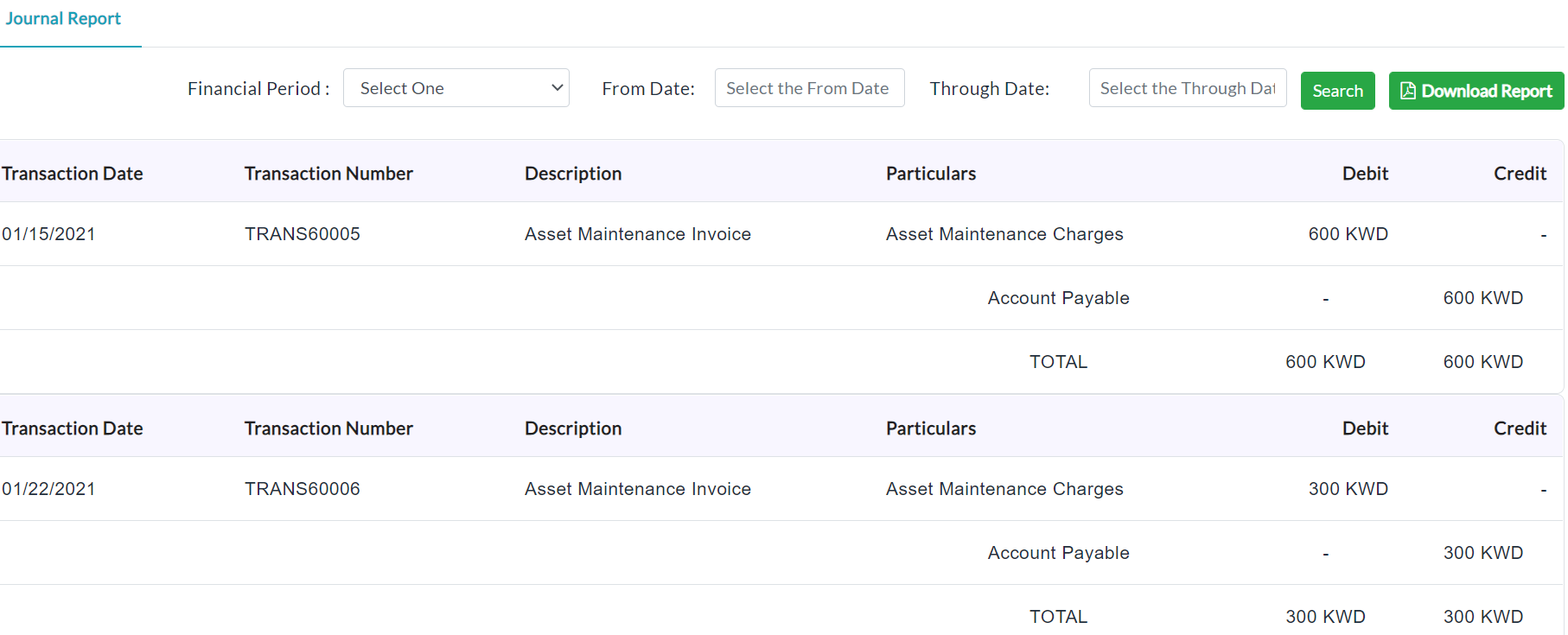The height and width of the screenshot is (635, 1568).
Task: Click Asset Maintenance Invoice for TRANS60005
Action: (638, 234)
